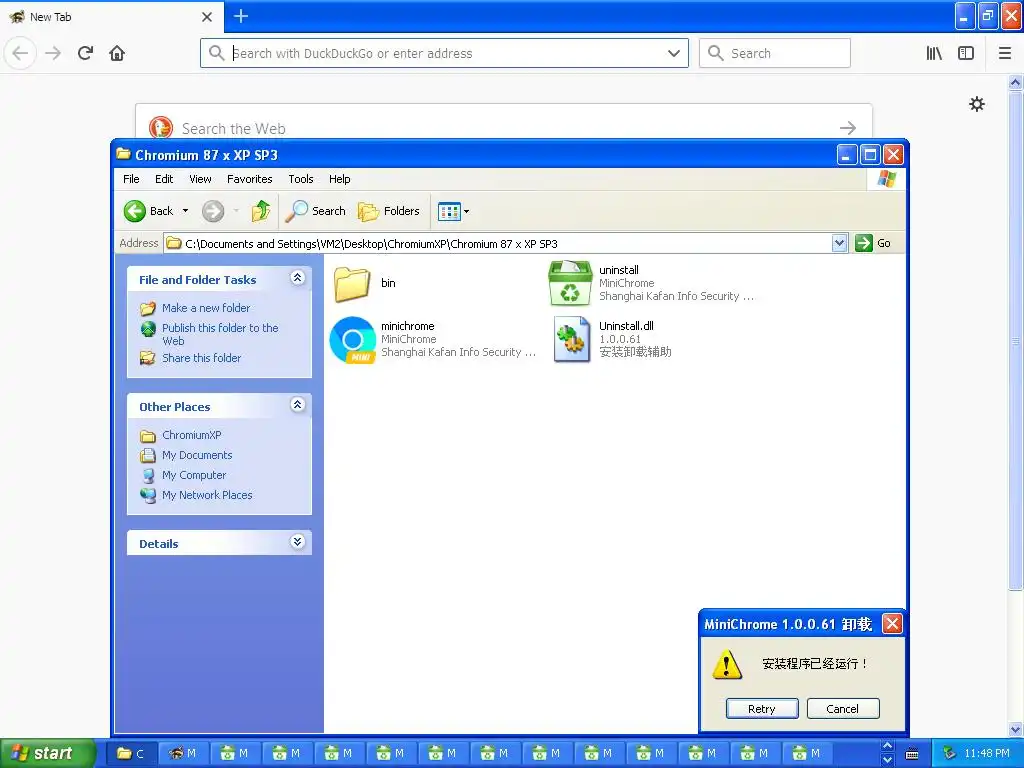Open the View menu
Viewport: 1024px width, 768px height.
[200, 179]
